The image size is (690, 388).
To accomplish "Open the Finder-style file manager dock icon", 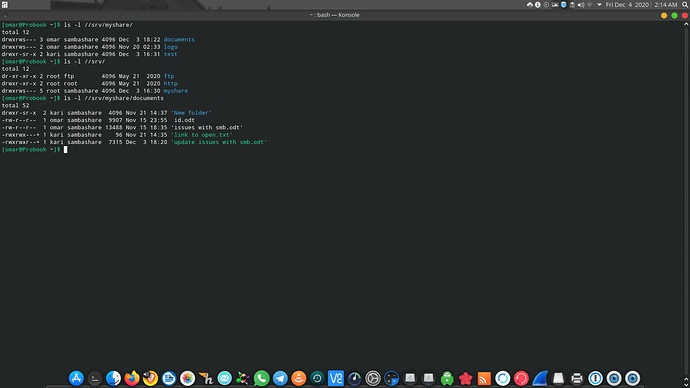I will tap(113, 378).
